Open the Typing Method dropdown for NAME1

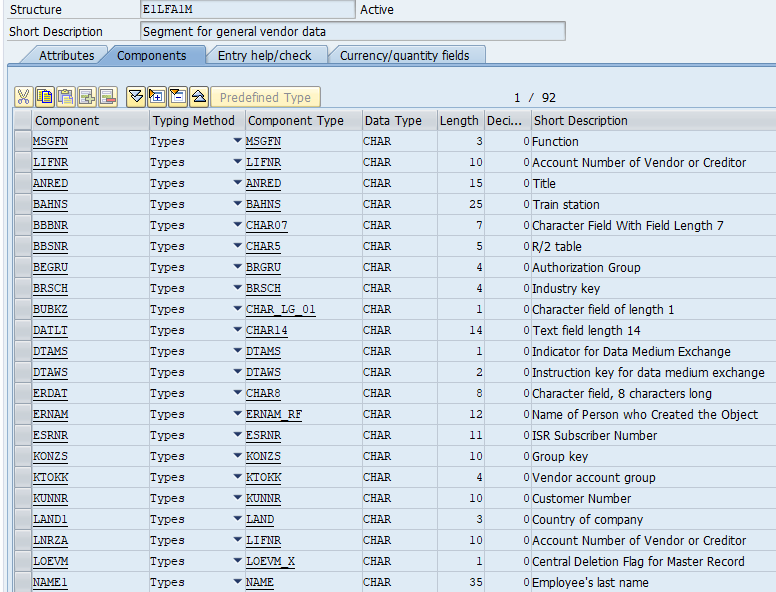pos(237,582)
